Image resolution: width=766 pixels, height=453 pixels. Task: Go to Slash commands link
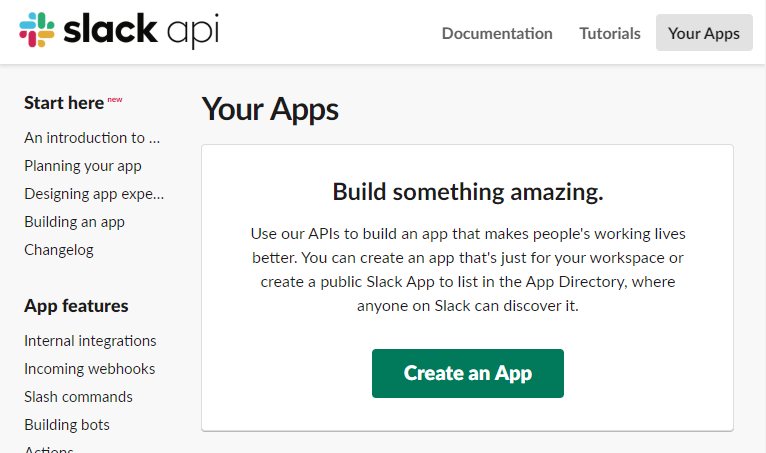(x=79, y=396)
